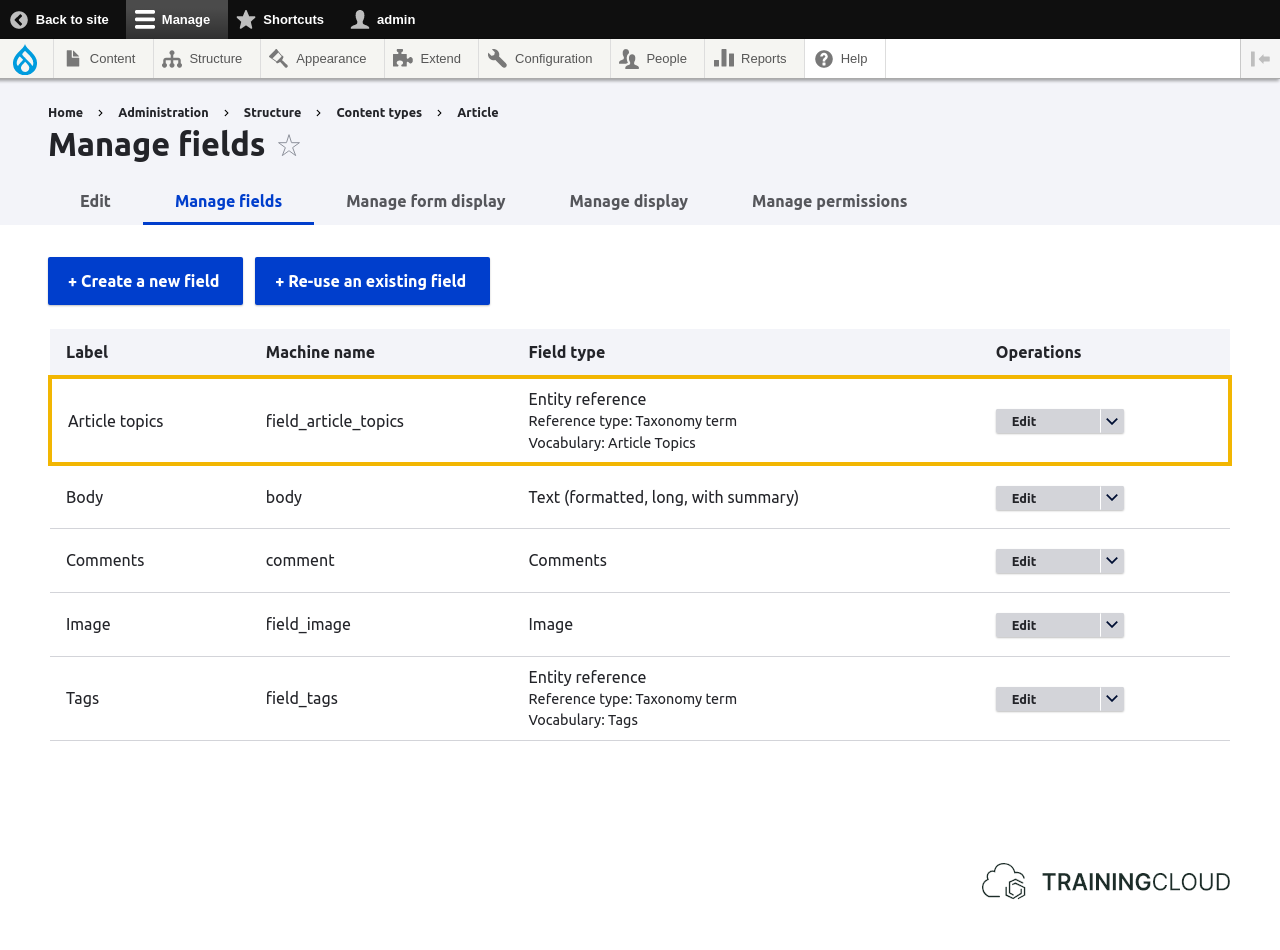Click the field_image machine name
The height and width of the screenshot is (950, 1280).
pos(308,624)
